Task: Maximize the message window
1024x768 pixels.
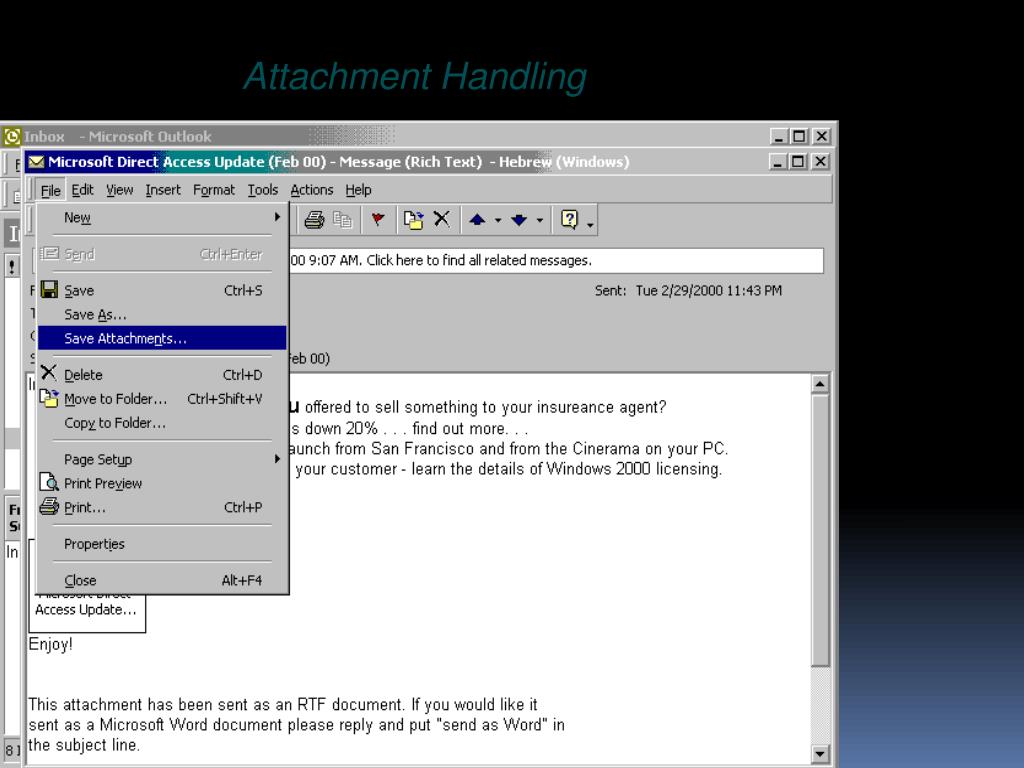Action: tap(798, 161)
